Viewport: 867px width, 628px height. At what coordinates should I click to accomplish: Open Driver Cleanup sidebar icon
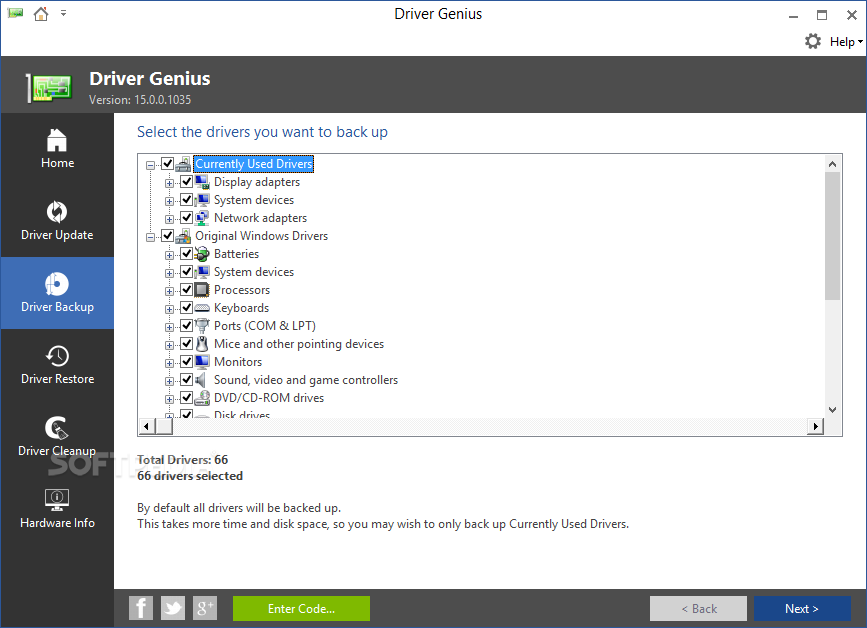click(57, 427)
